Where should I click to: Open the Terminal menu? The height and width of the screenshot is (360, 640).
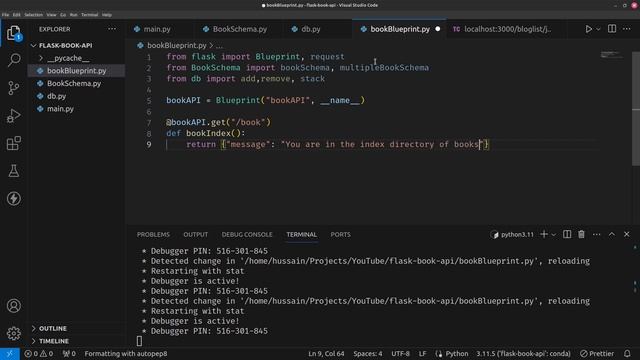tap(89, 15)
